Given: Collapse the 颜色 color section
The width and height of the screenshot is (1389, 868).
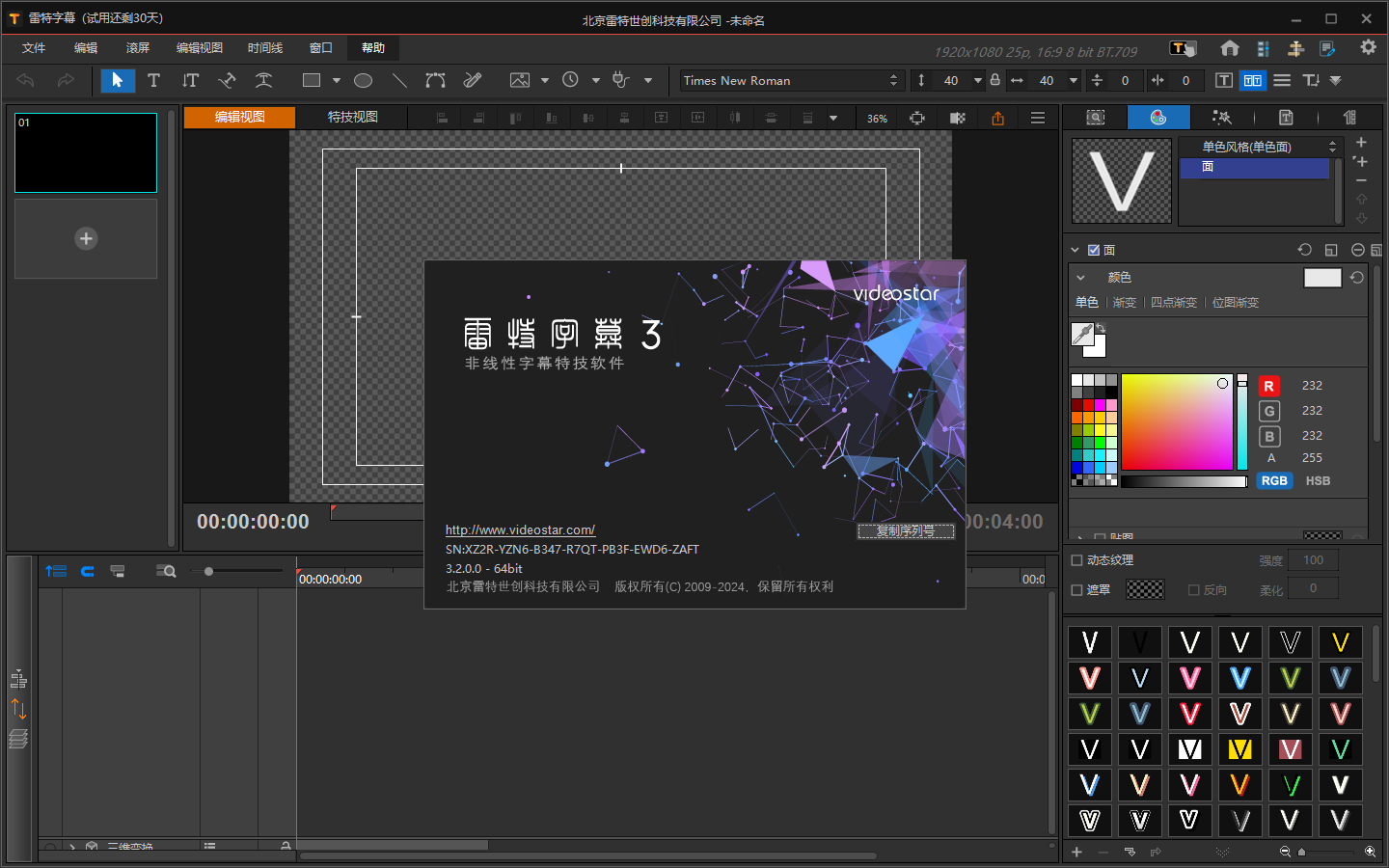Looking at the screenshot, I should point(1080,278).
